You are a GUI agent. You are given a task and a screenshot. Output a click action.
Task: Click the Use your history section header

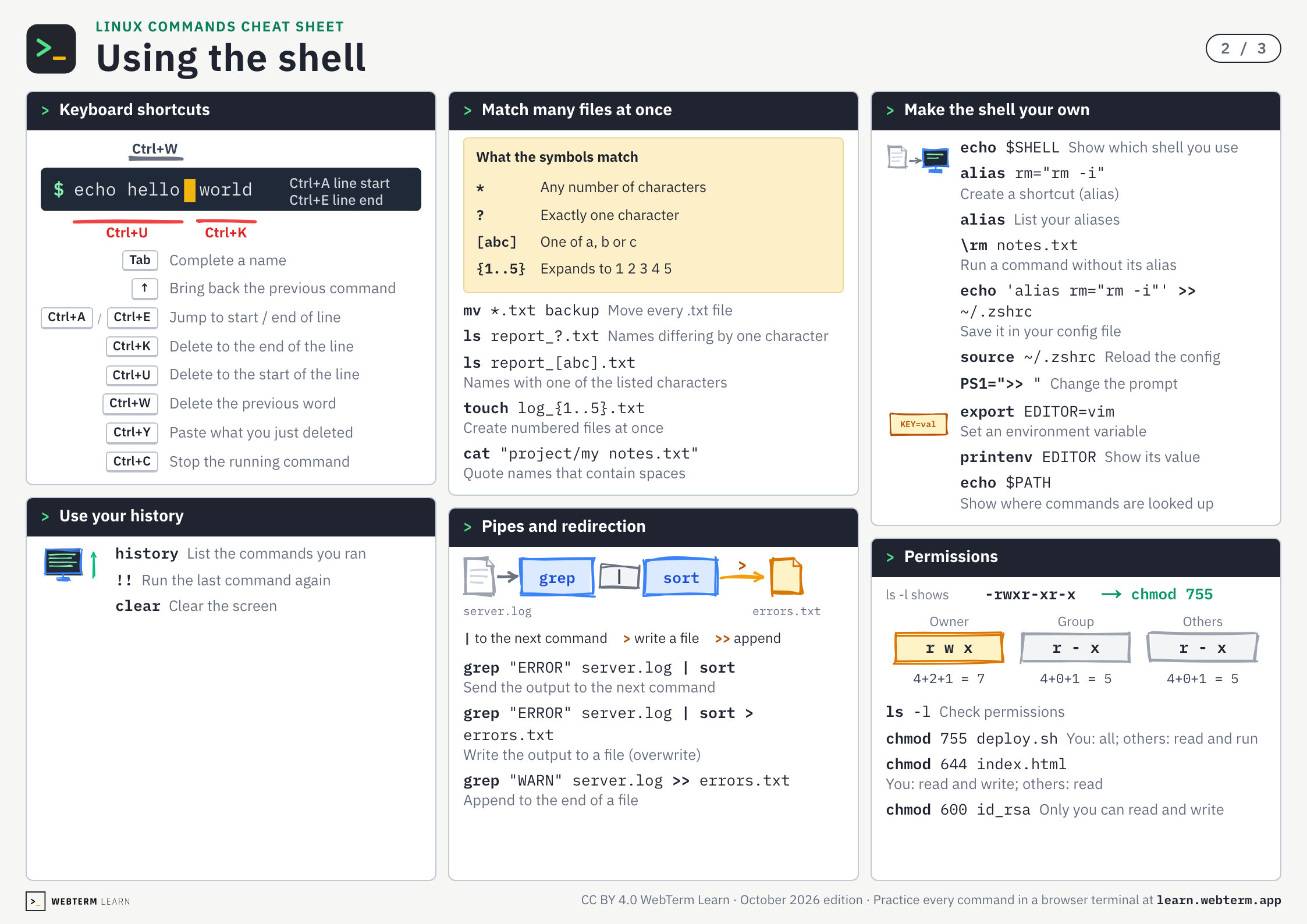point(231,516)
